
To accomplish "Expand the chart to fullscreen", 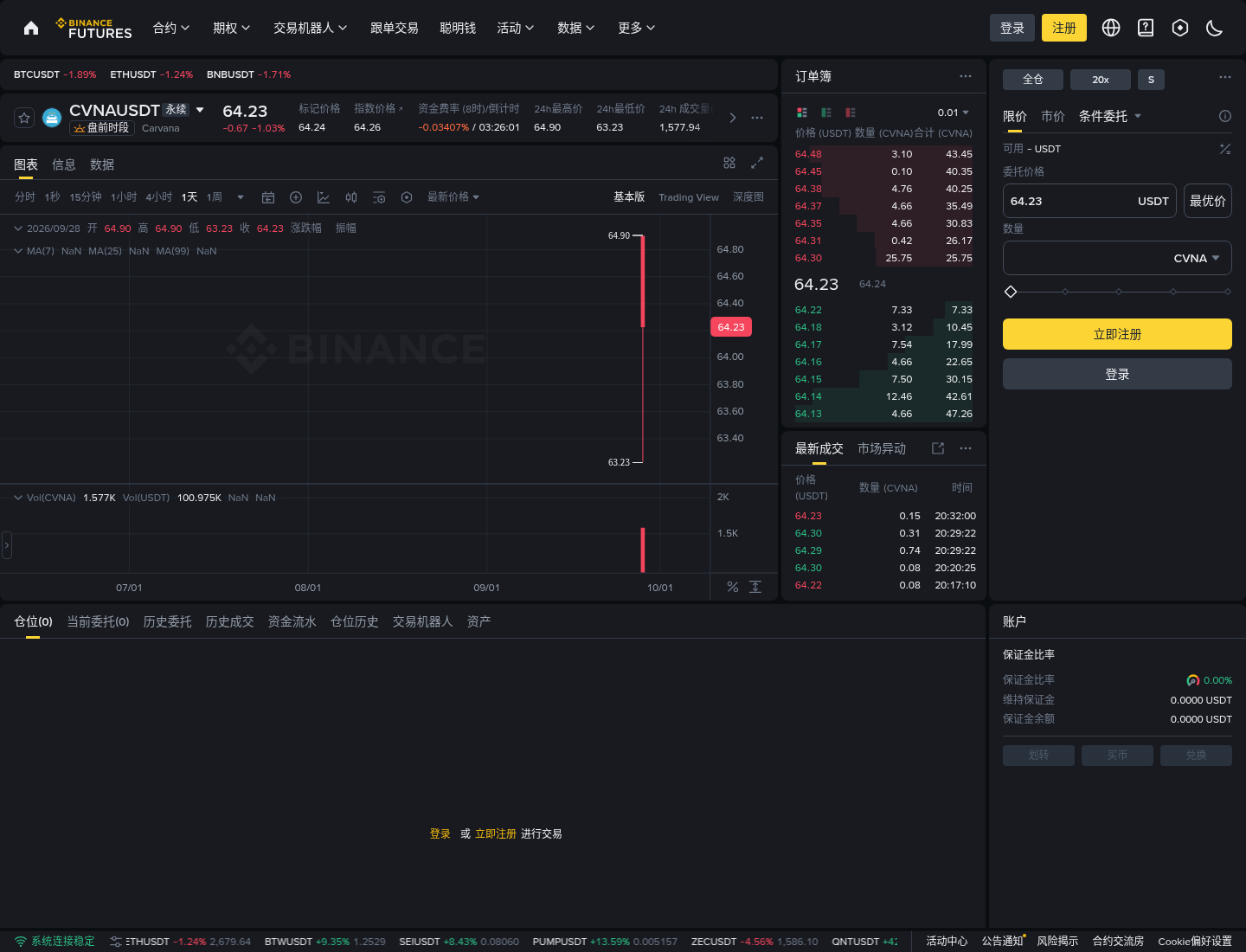I will point(757,163).
